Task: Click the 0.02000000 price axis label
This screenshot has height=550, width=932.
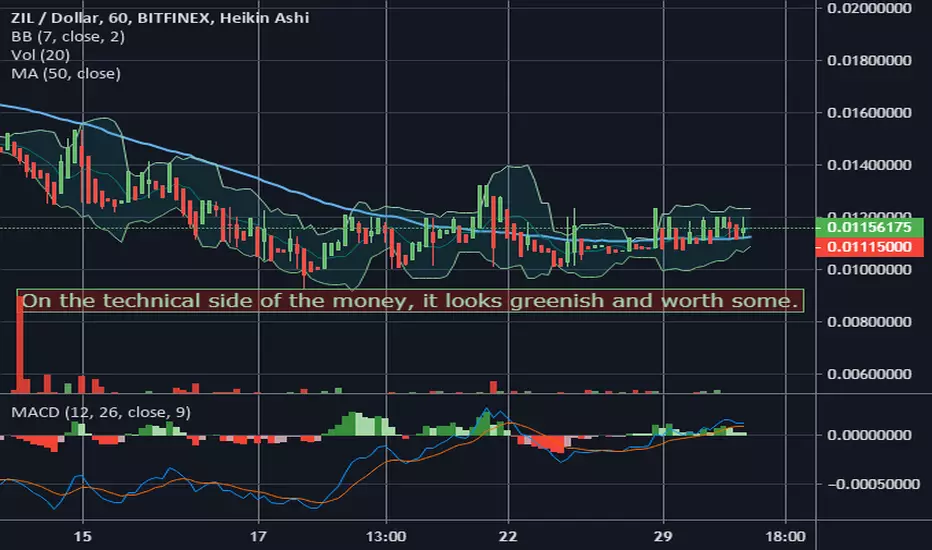Action: pos(869,8)
